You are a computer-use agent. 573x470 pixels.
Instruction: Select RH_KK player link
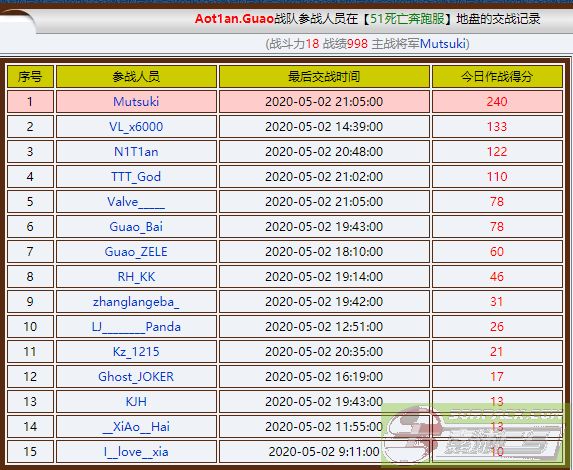coord(136,277)
